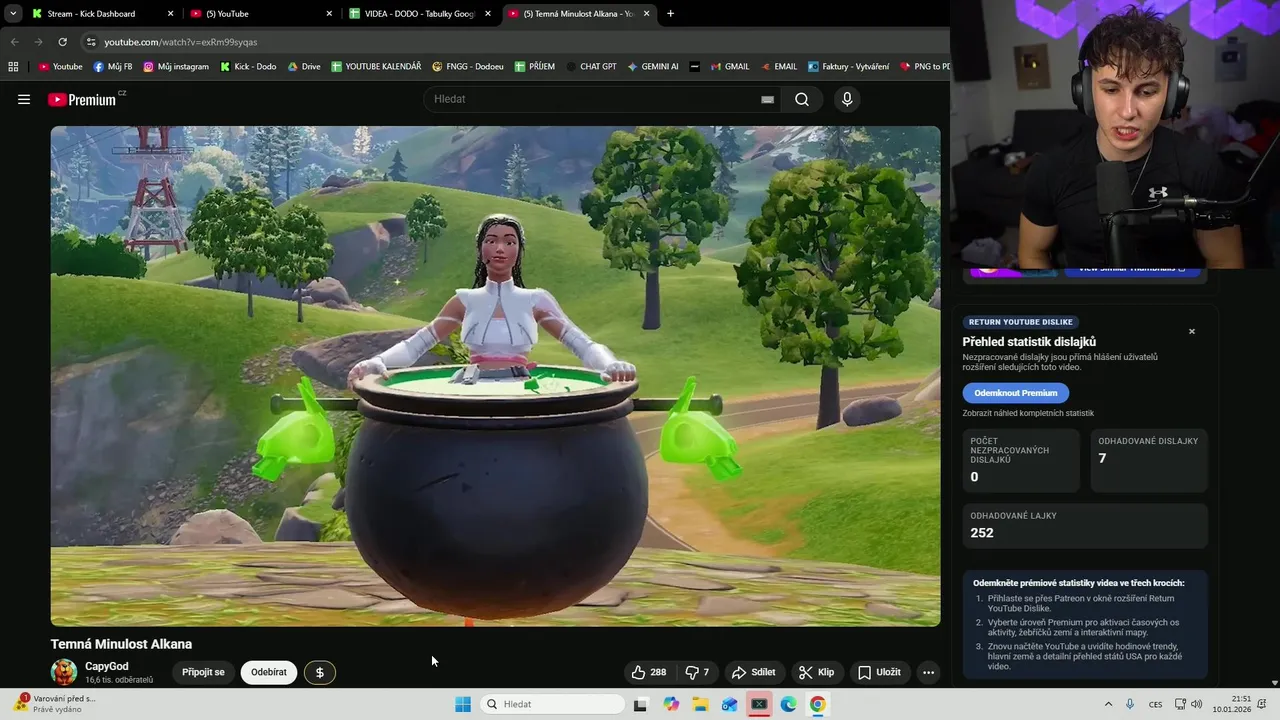Open the CHAT GPT bookmark

(x=591, y=67)
